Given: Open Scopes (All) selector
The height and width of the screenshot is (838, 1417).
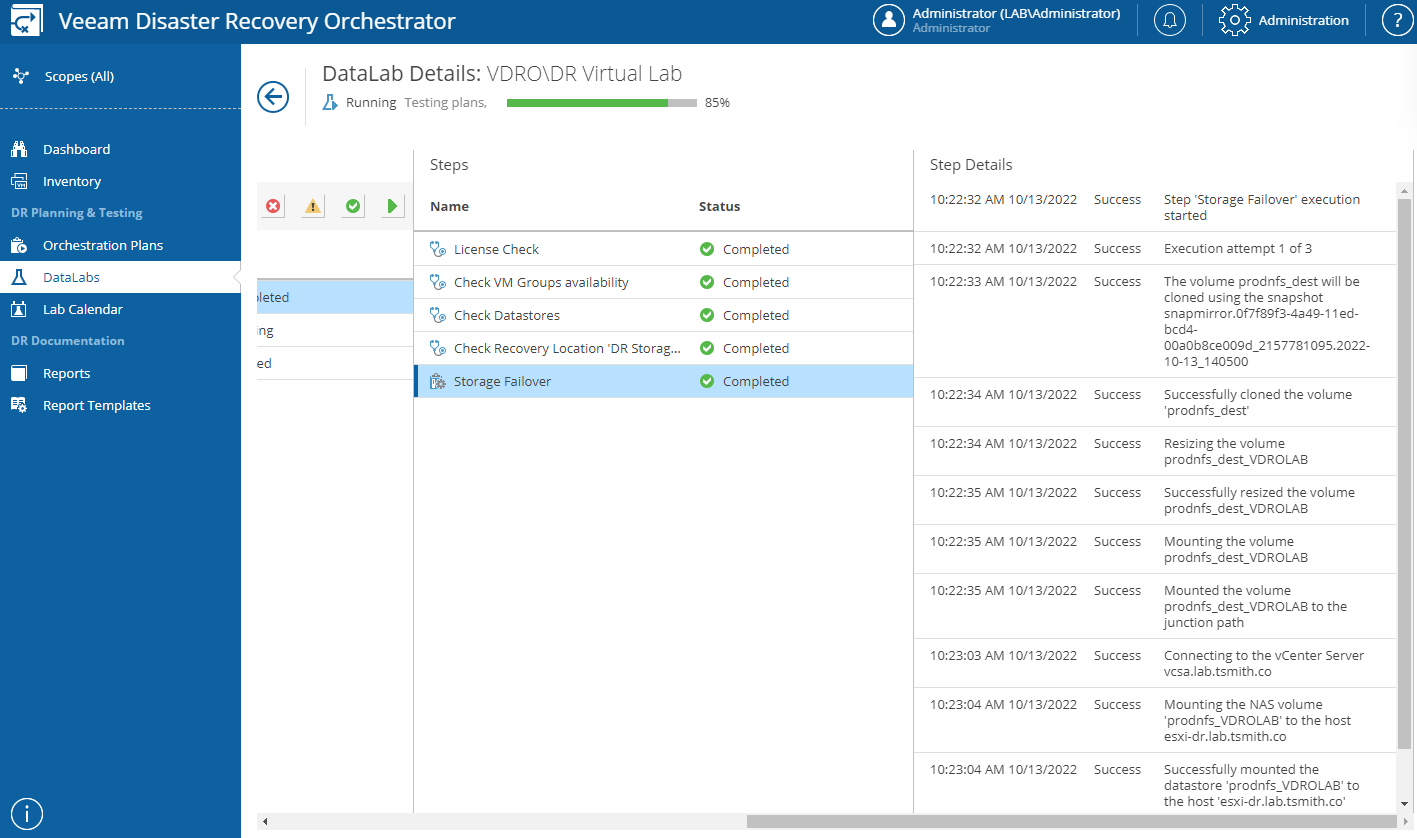Looking at the screenshot, I should point(79,76).
